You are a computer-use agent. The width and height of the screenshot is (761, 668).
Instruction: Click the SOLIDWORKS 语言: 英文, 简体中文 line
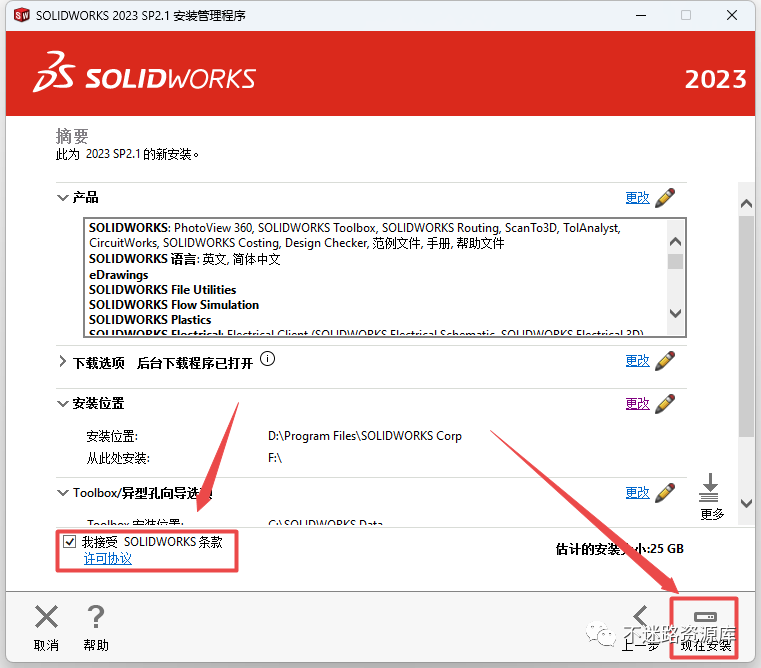184,259
